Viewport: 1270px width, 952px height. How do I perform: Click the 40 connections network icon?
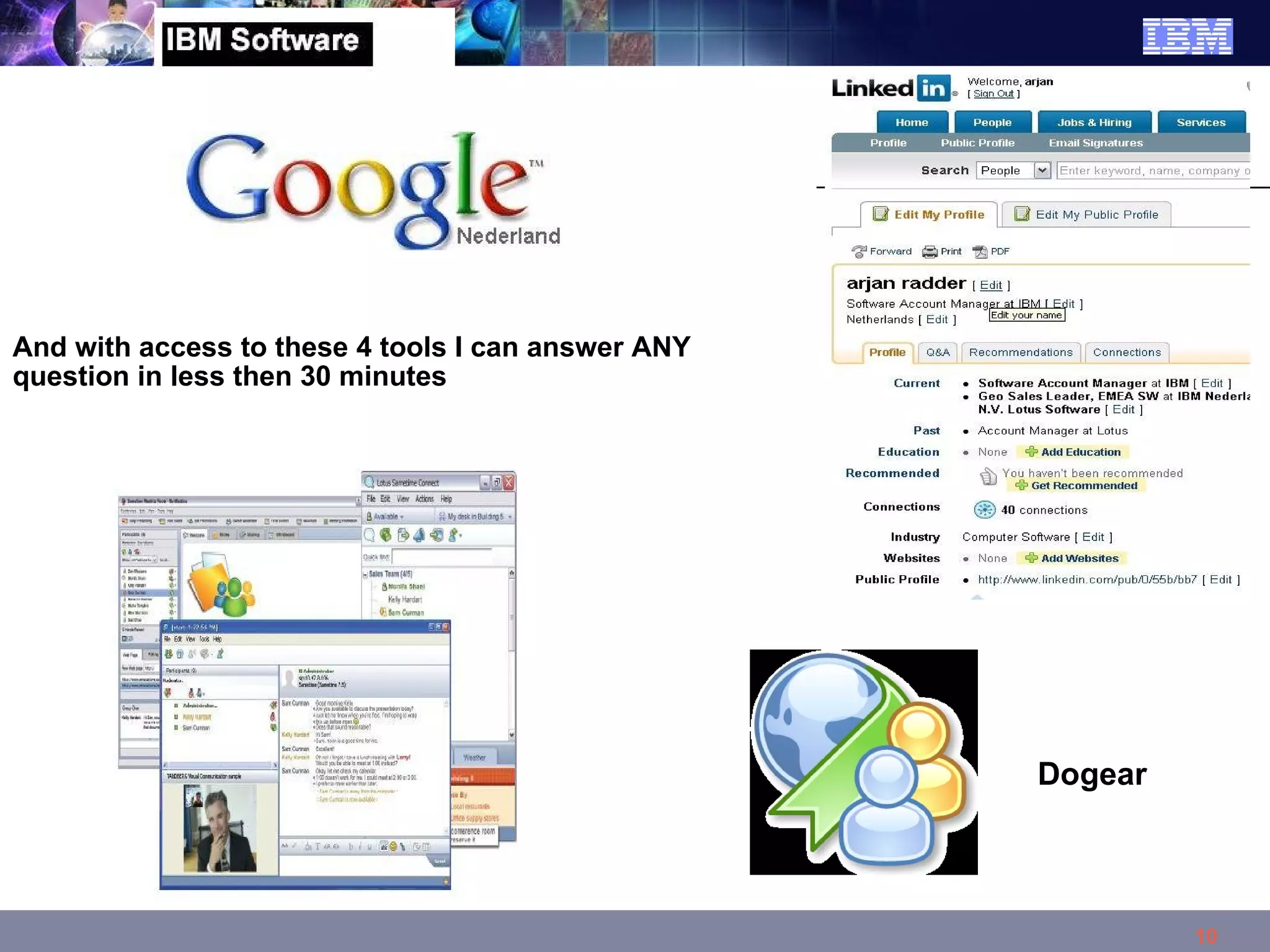pos(984,509)
